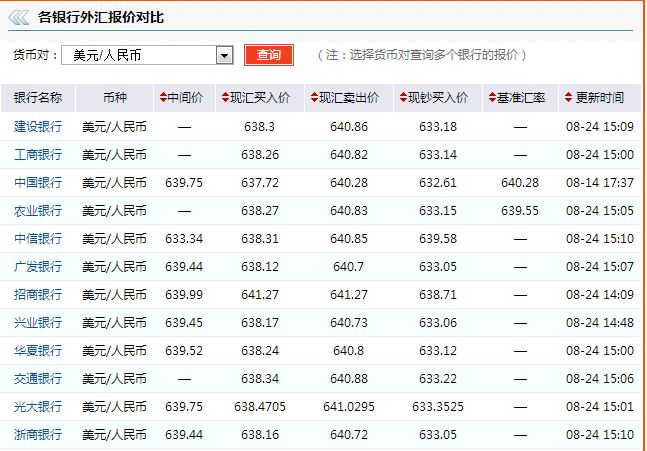Open the 招商银行 link
The width and height of the screenshot is (647, 451).
pyautogui.click(x=38, y=295)
